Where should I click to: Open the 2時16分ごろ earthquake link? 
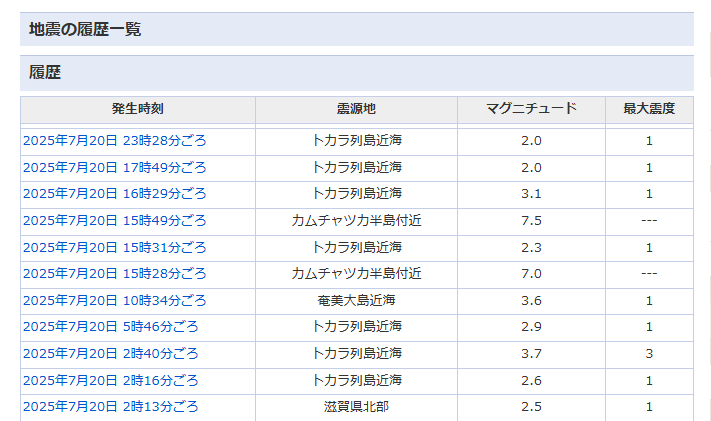coord(111,380)
